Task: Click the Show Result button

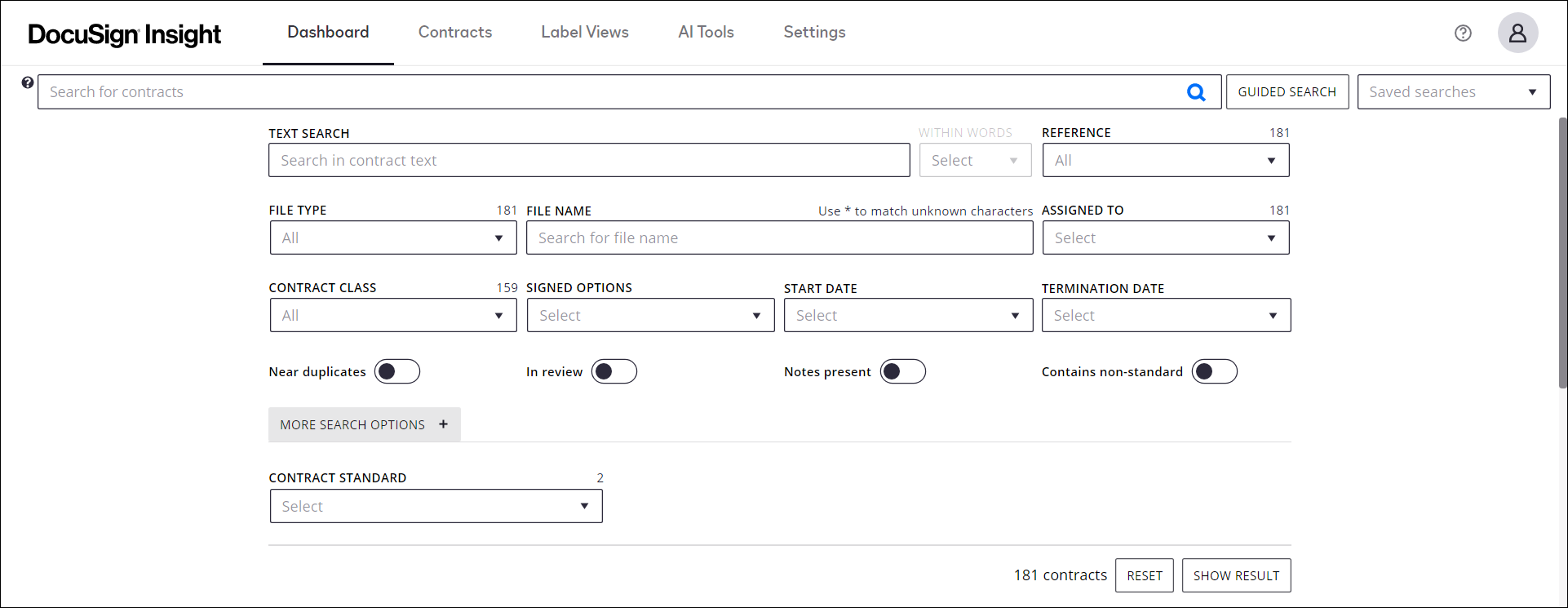Action: [x=1237, y=576]
